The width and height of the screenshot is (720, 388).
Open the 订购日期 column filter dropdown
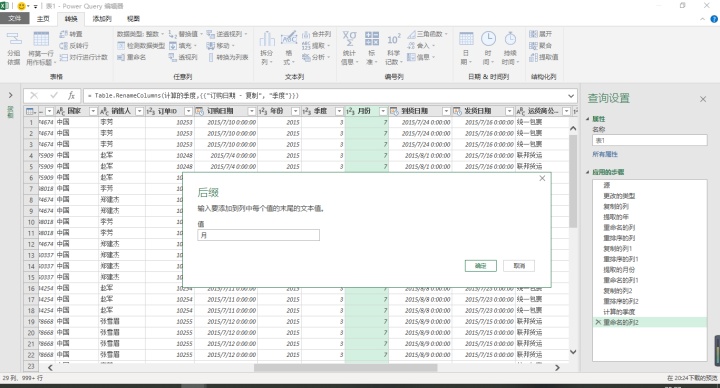click(x=252, y=111)
